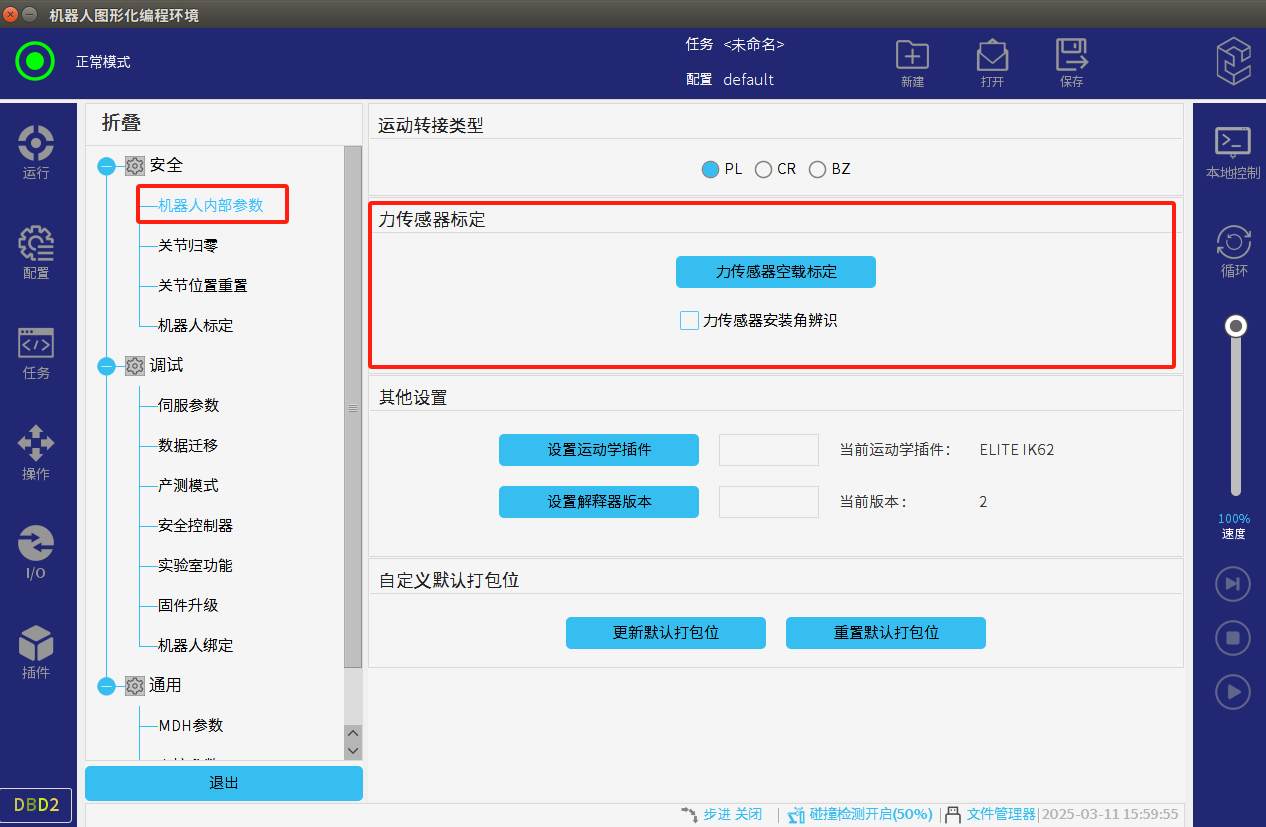Click the 力传感器空载标定 button
1266x827 pixels.
pos(775,272)
